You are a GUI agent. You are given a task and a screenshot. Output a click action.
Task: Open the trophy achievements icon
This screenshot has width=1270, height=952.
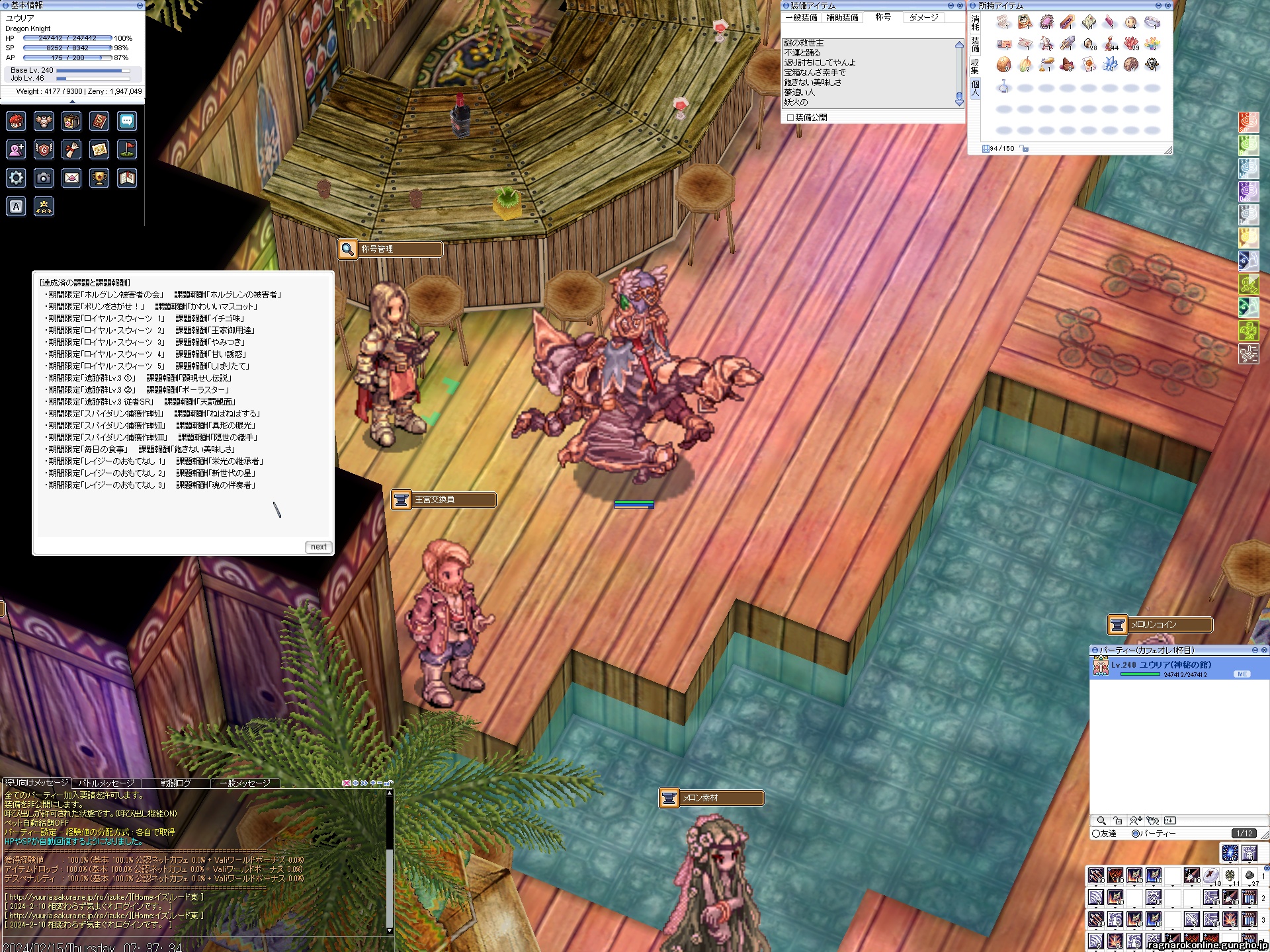tap(99, 178)
